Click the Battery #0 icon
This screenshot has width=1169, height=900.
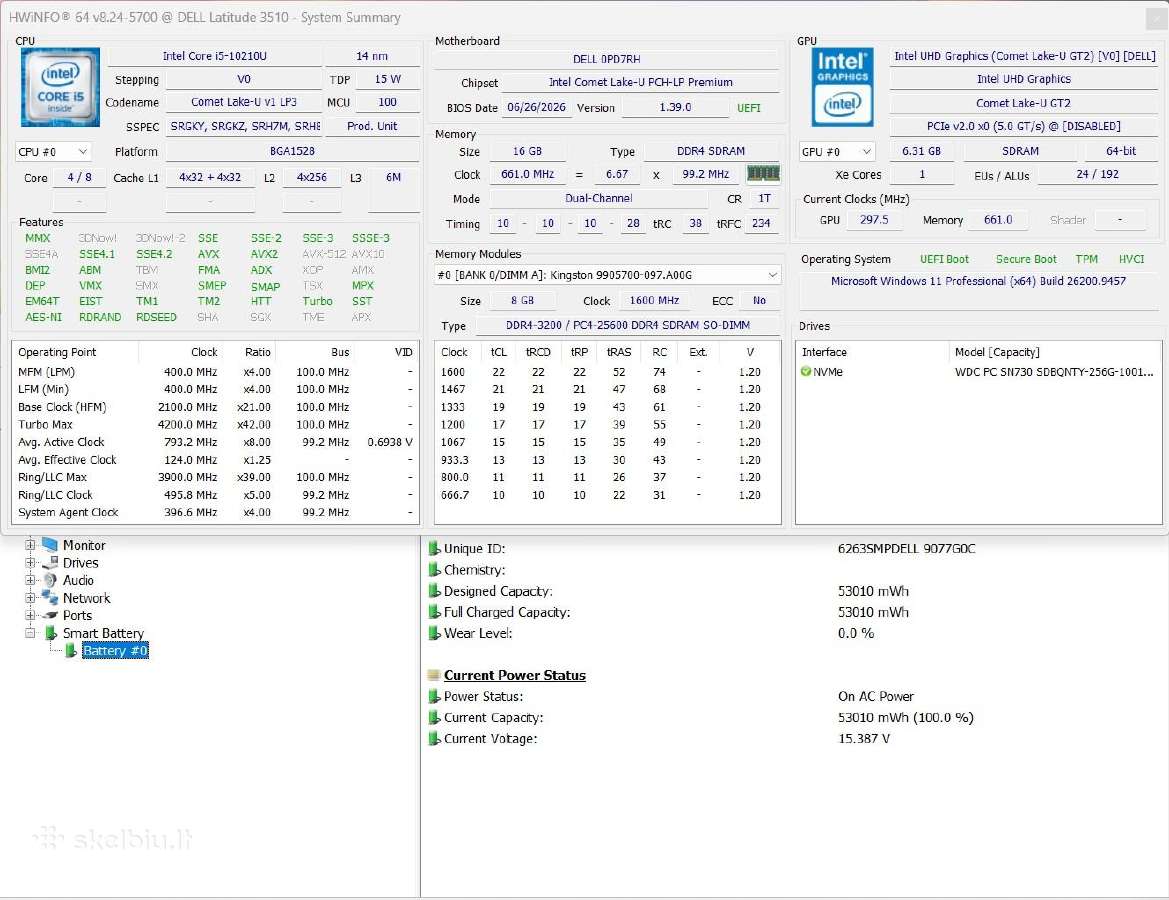coord(70,651)
